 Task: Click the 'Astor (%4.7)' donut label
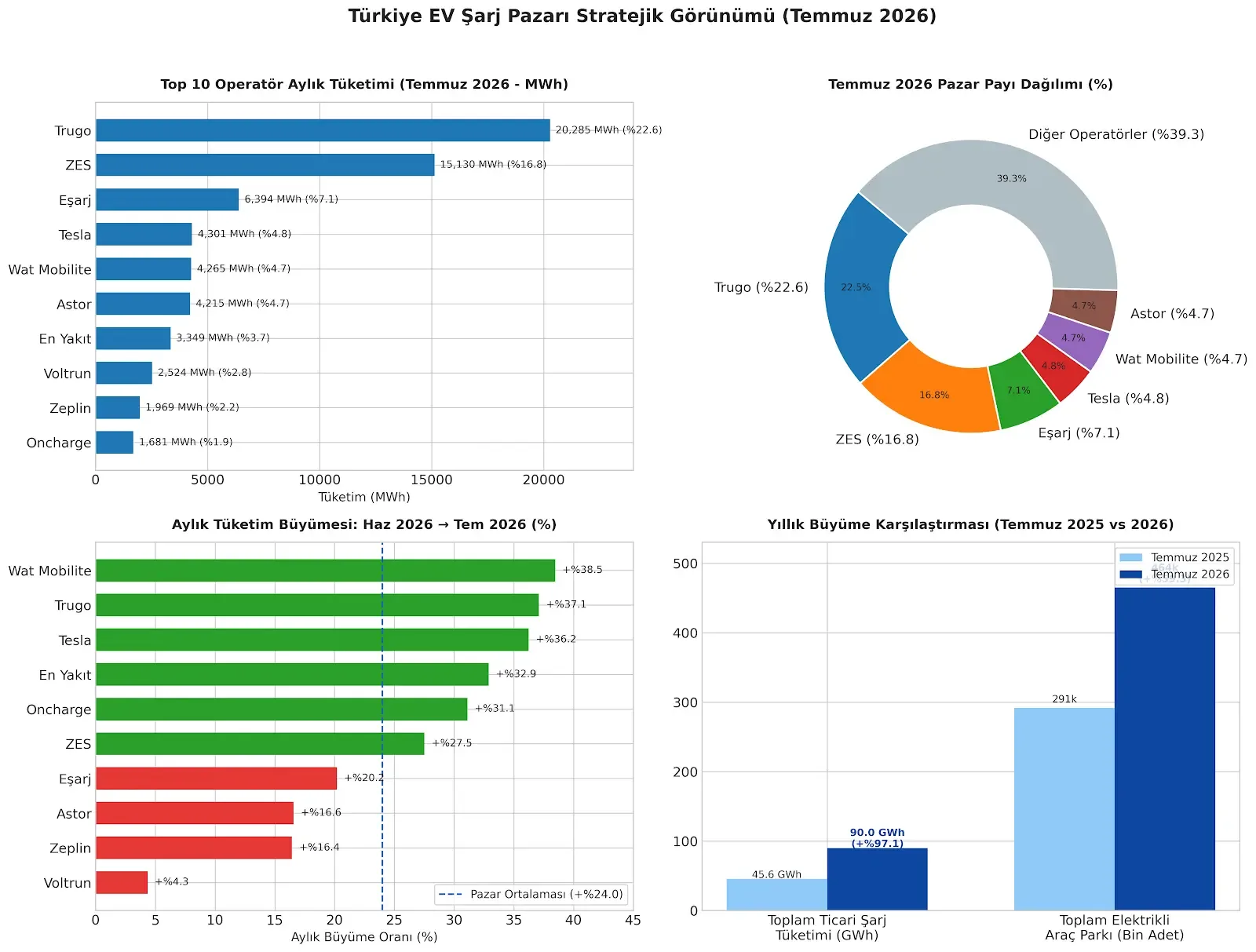coord(1172,314)
